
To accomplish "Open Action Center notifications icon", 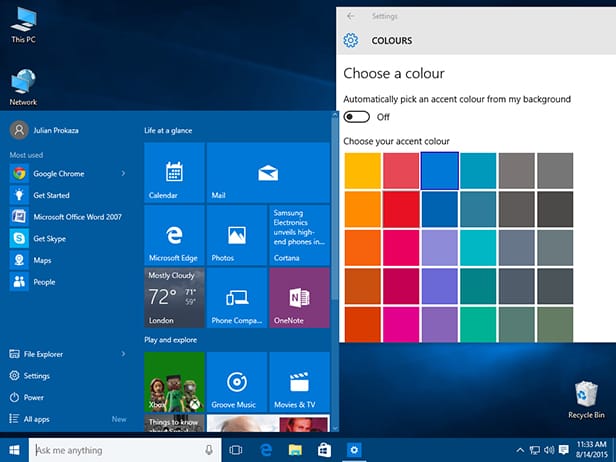I will (x=564, y=450).
